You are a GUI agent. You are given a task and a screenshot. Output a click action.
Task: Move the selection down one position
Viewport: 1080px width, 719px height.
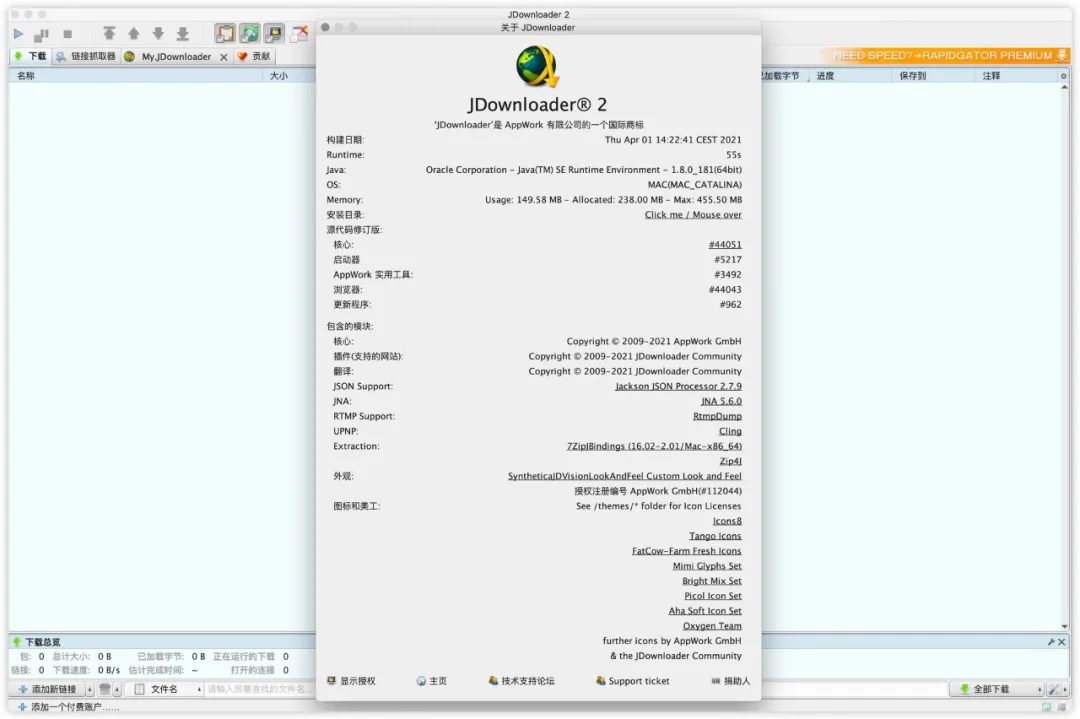pyautogui.click(x=158, y=33)
